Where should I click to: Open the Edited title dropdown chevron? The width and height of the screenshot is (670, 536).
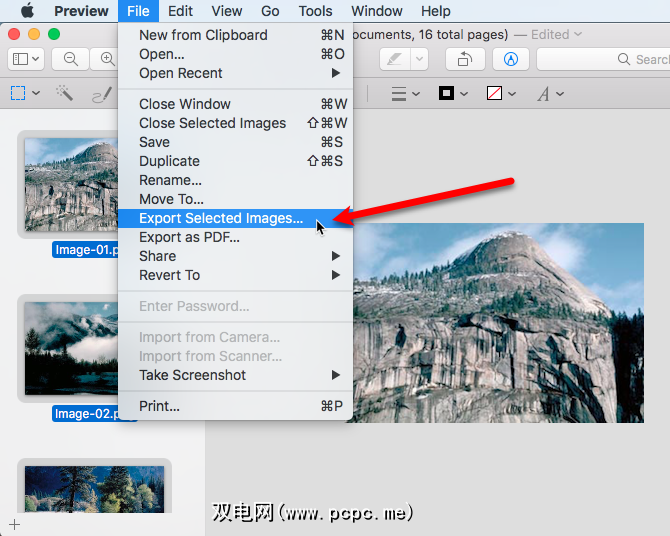click(x=578, y=34)
